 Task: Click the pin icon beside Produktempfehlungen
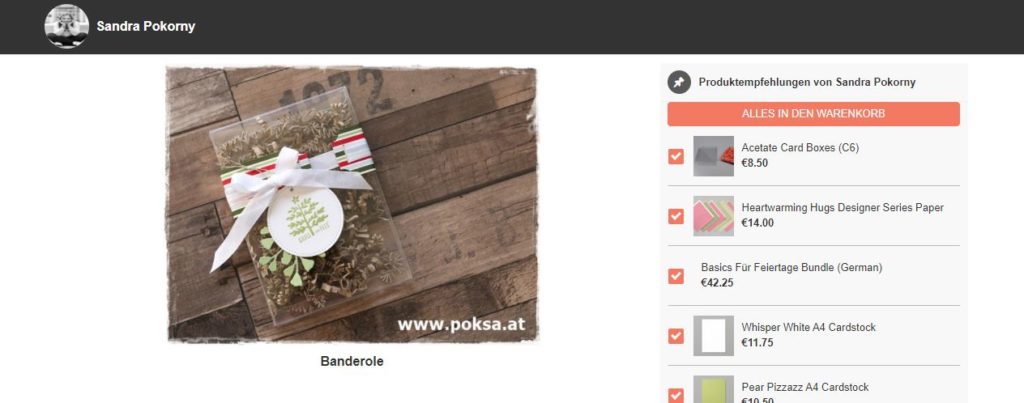pos(679,82)
